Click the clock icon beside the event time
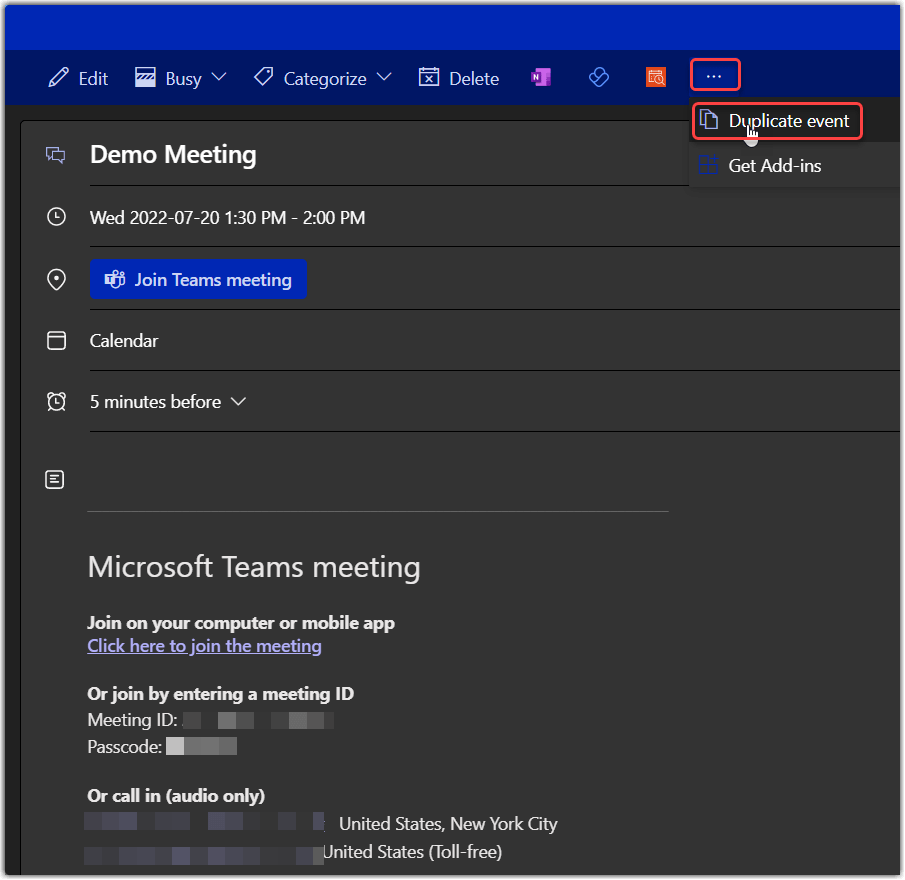 [56, 217]
